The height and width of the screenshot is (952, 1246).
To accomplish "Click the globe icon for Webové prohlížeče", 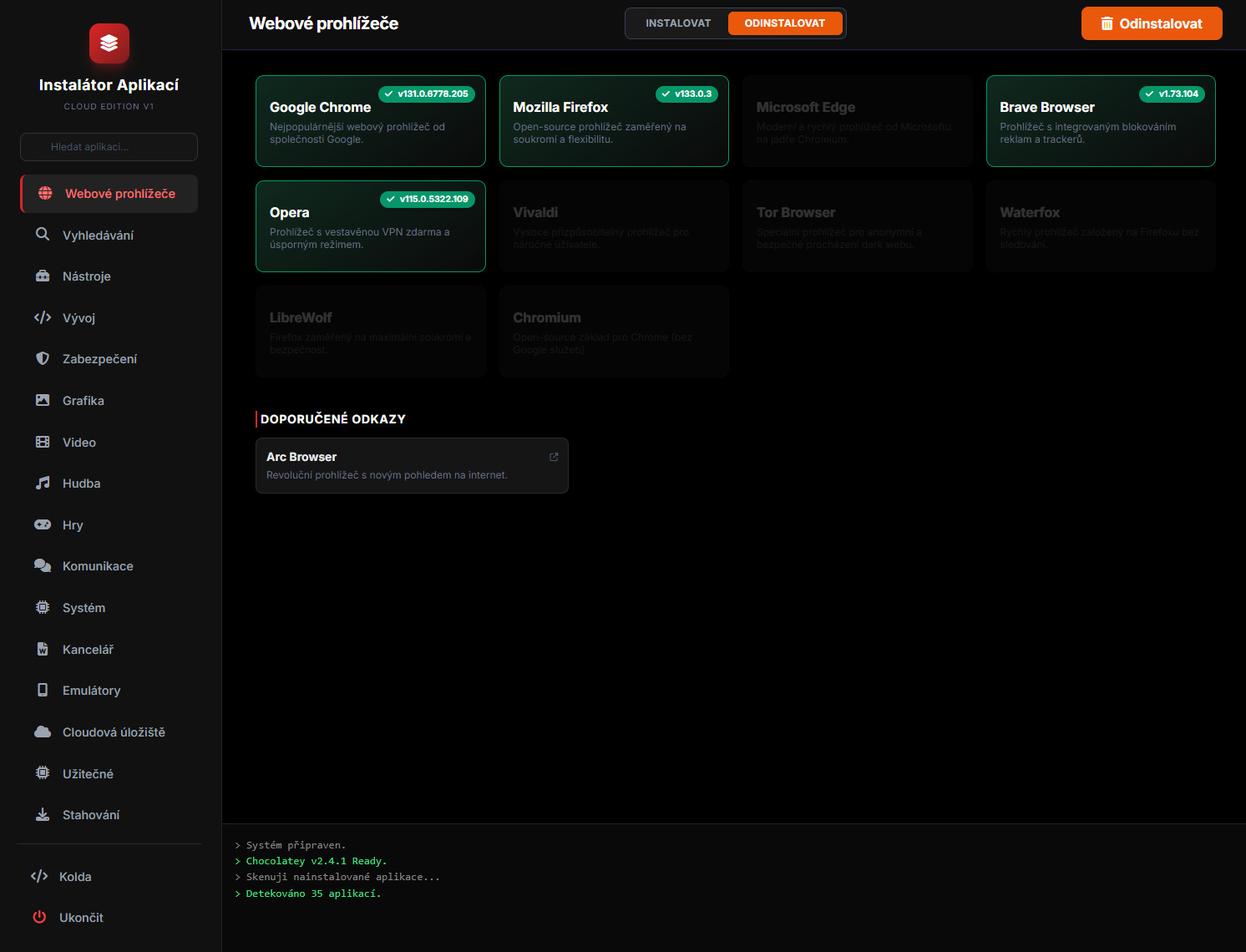I will coord(45,194).
